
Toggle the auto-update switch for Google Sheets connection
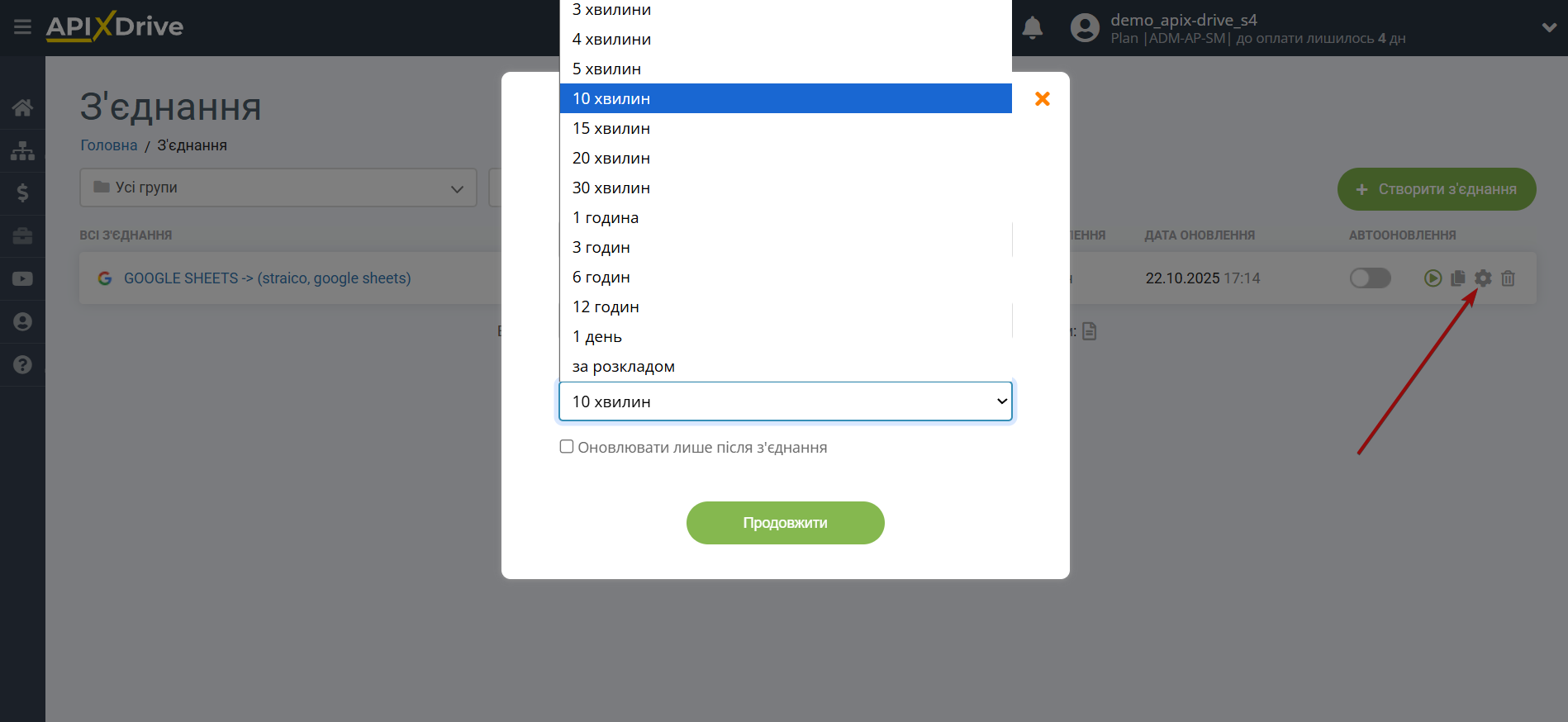coord(1370,278)
